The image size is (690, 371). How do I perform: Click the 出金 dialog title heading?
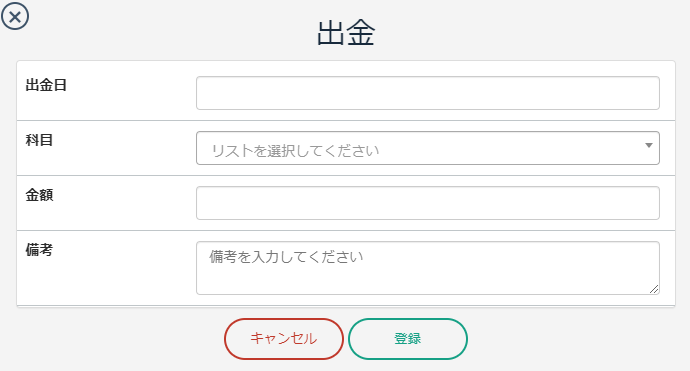[346, 33]
